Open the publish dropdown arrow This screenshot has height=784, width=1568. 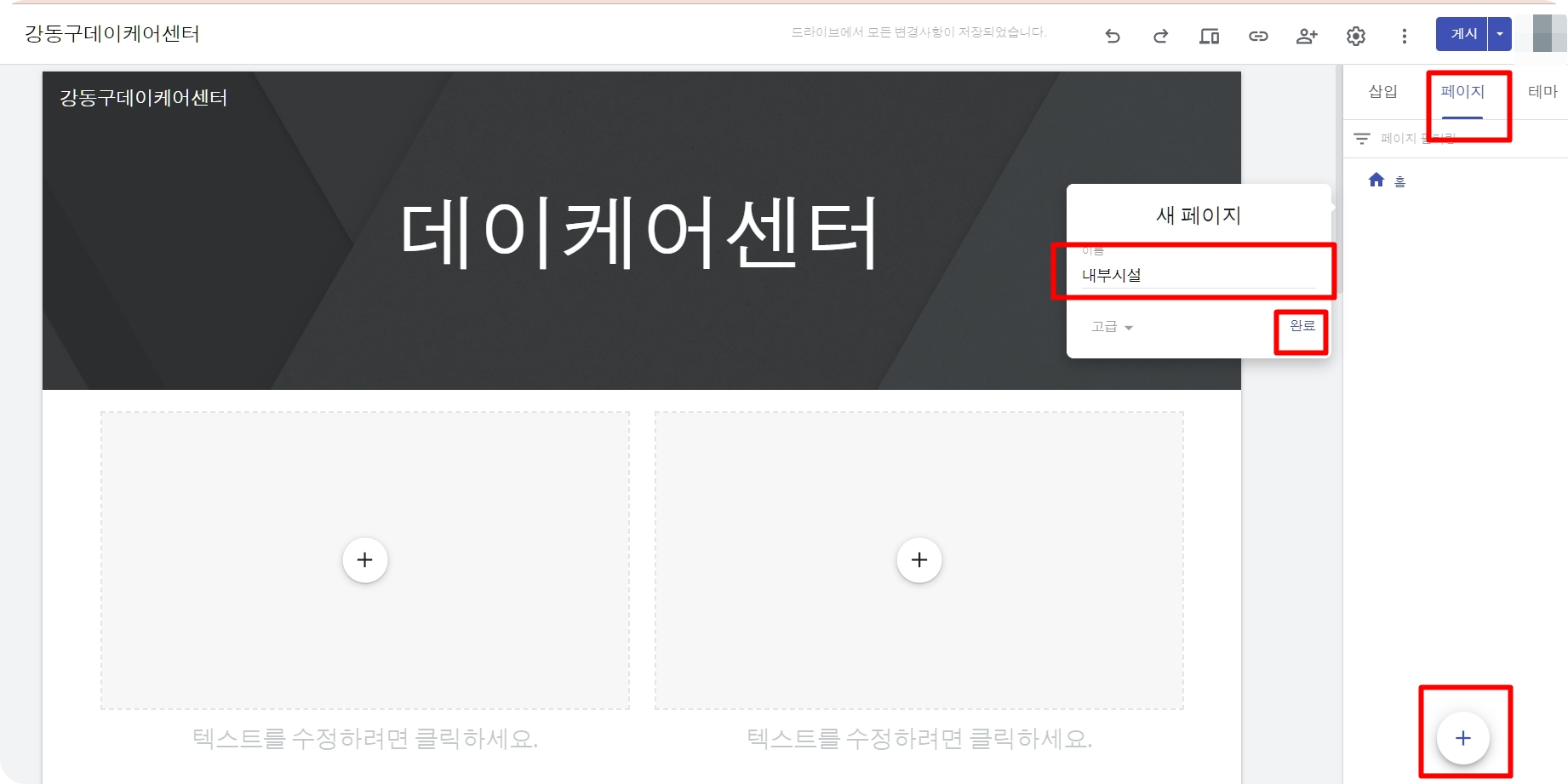(1500, 34)
